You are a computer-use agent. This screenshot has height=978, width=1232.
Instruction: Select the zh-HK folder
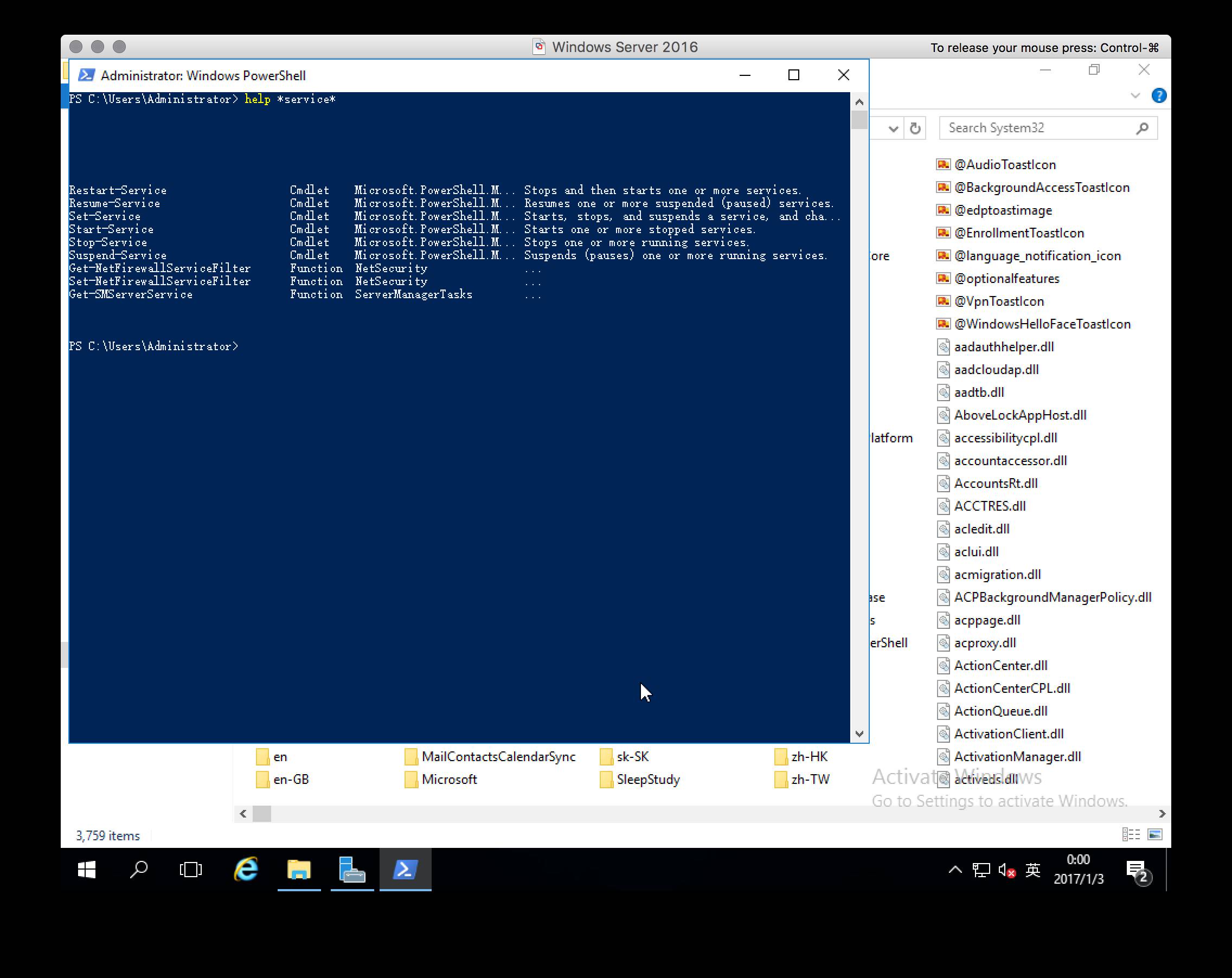click(801, 756)
